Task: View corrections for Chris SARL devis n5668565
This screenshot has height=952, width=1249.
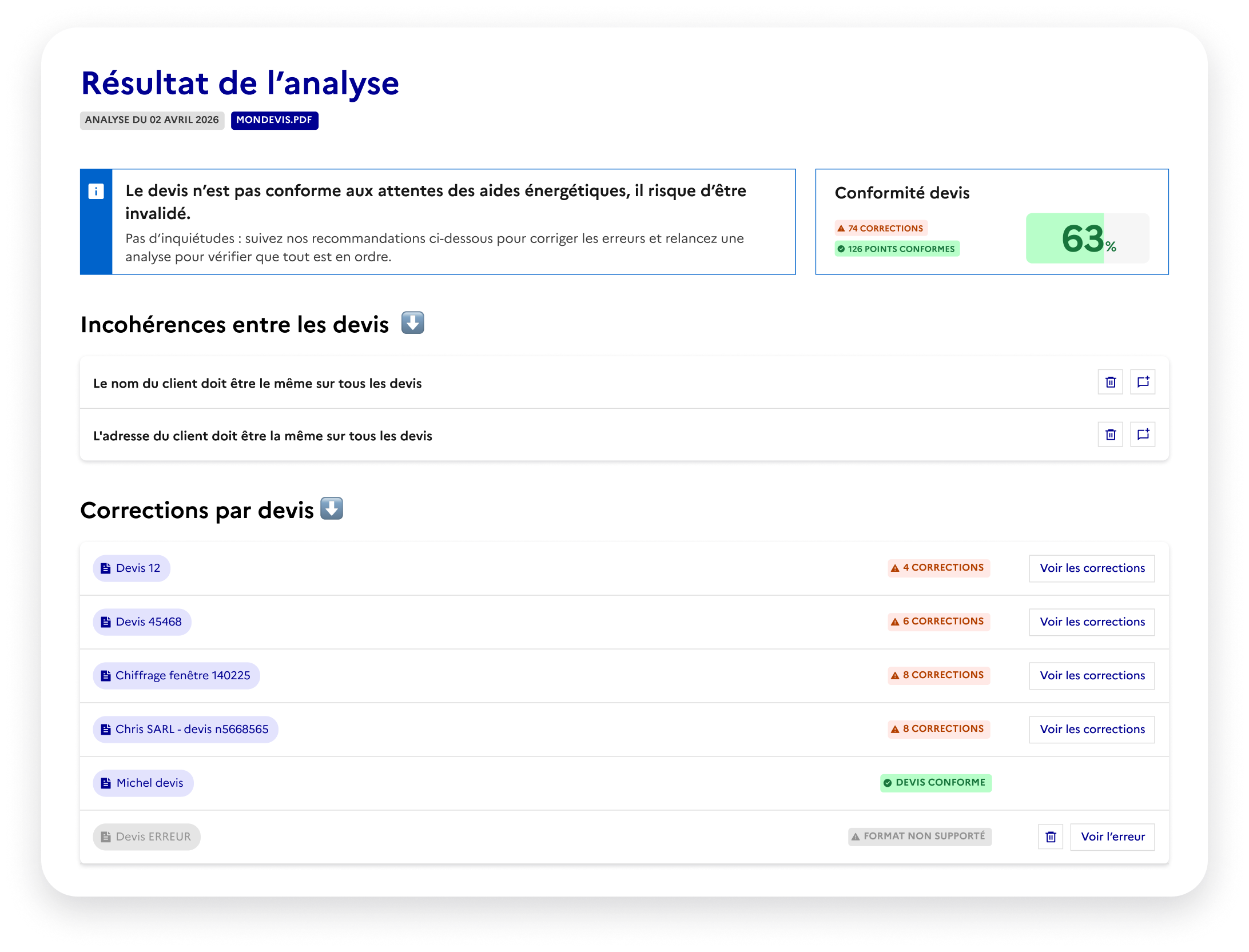Action: (x=1092, y=730)
